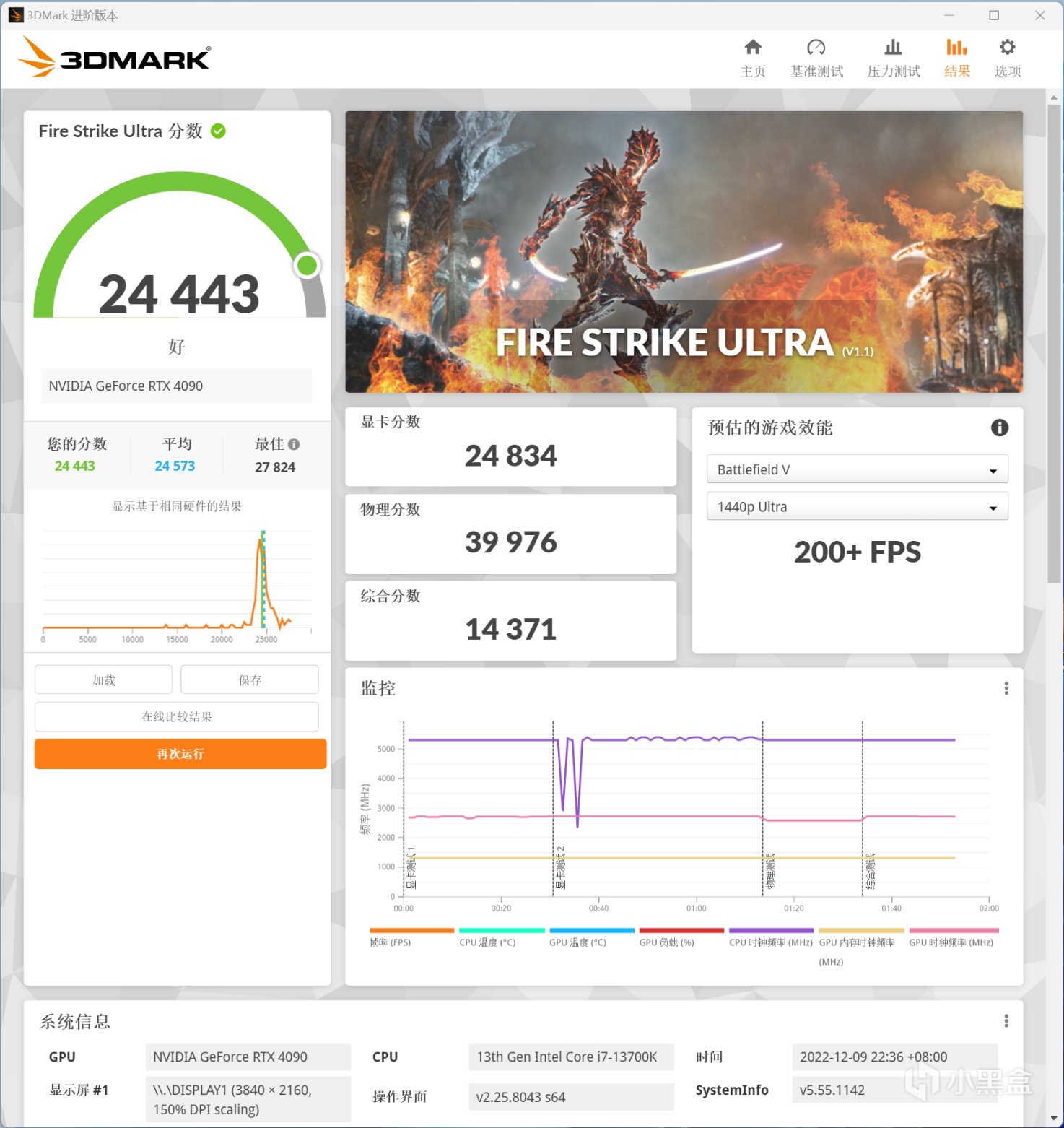Click 在线比较结果 compare online button
This screenshot has height=1128, width=1064.
pos(177,716)
